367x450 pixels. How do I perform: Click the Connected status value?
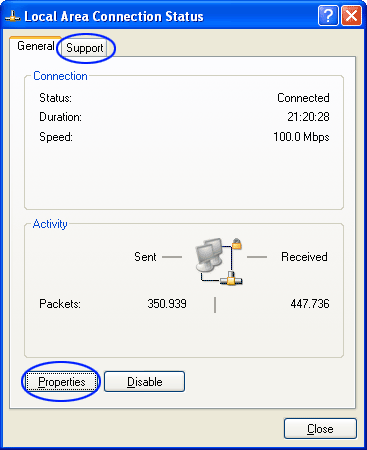[303, 98]
